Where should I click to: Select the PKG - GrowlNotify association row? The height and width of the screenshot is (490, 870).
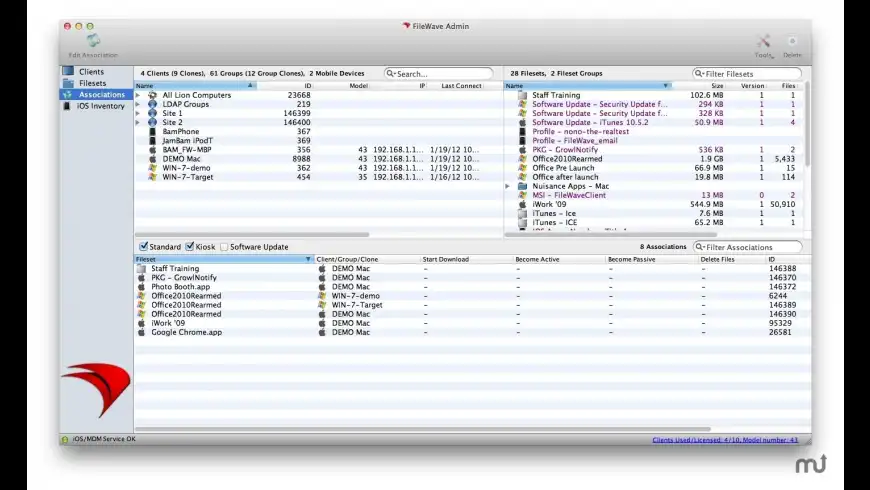[472, 277]
